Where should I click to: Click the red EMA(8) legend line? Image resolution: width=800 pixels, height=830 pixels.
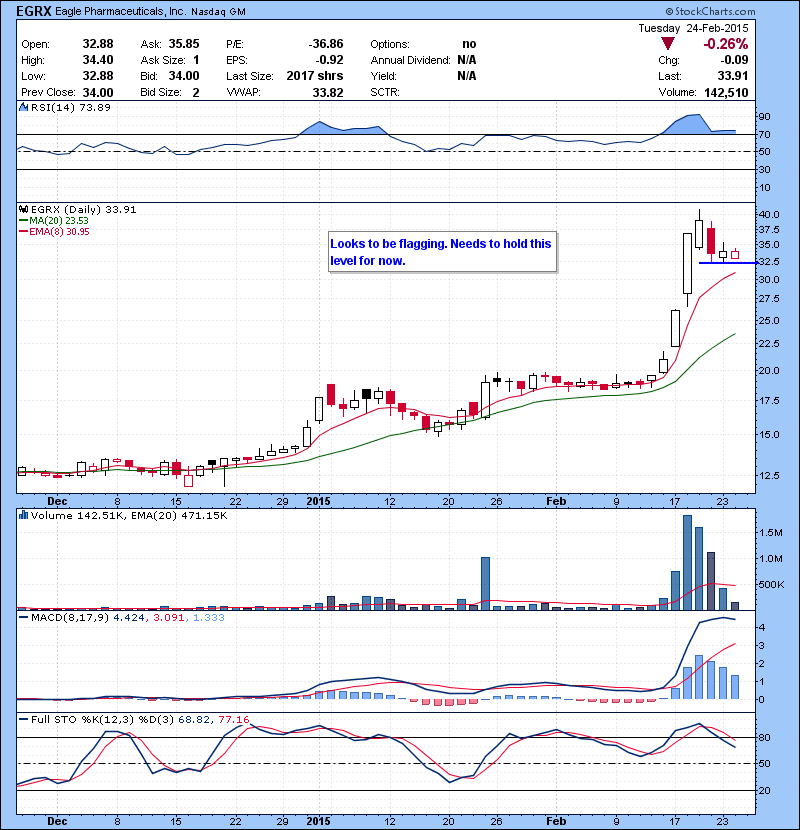[x=23, y=232]
